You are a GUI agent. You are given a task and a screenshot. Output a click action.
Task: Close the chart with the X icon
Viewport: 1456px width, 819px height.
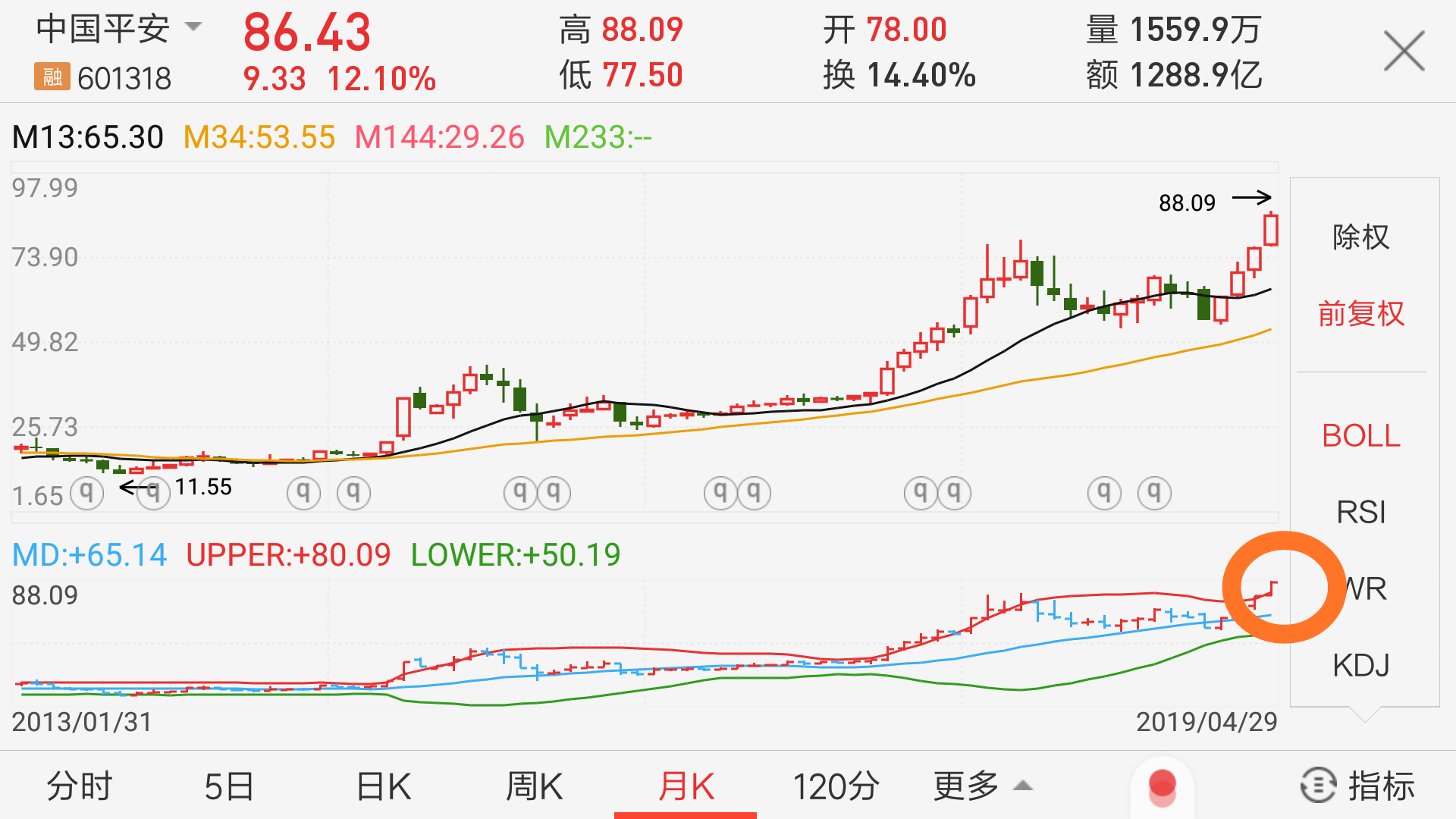pos(1404,52)
